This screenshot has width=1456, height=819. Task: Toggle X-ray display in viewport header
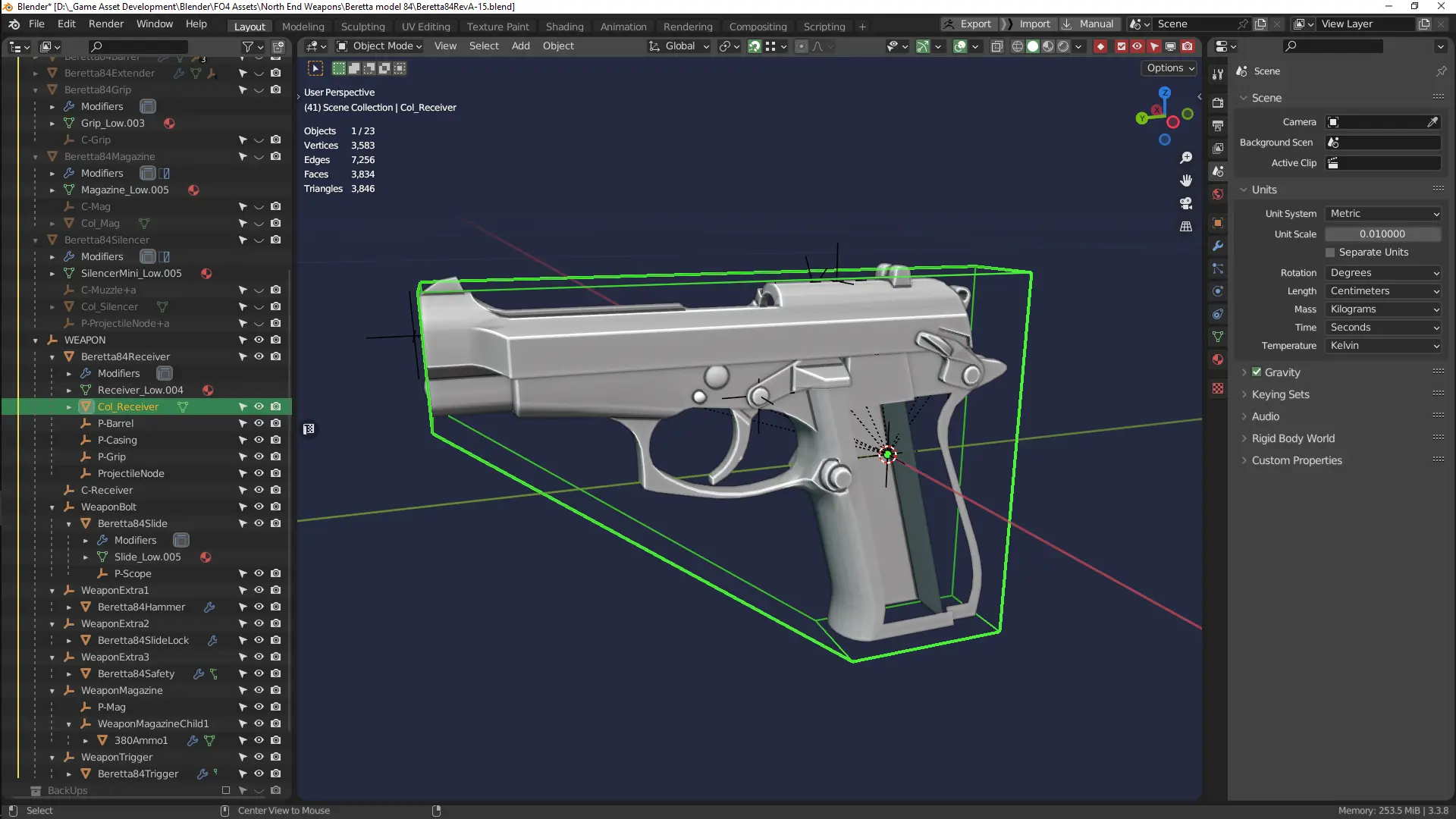[996, 46]
